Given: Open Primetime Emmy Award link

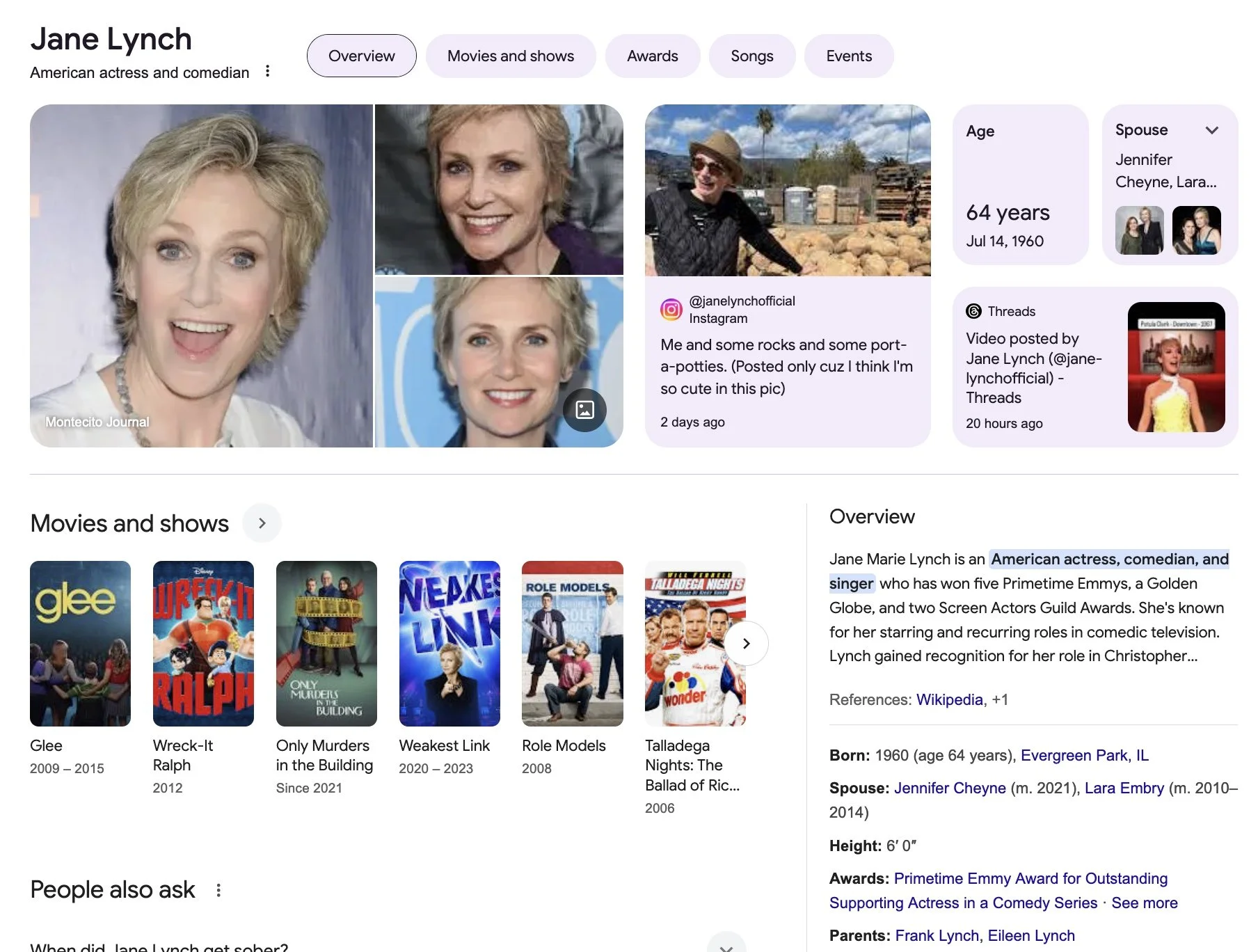Looking at the screenshot, I should click(998, 891).
